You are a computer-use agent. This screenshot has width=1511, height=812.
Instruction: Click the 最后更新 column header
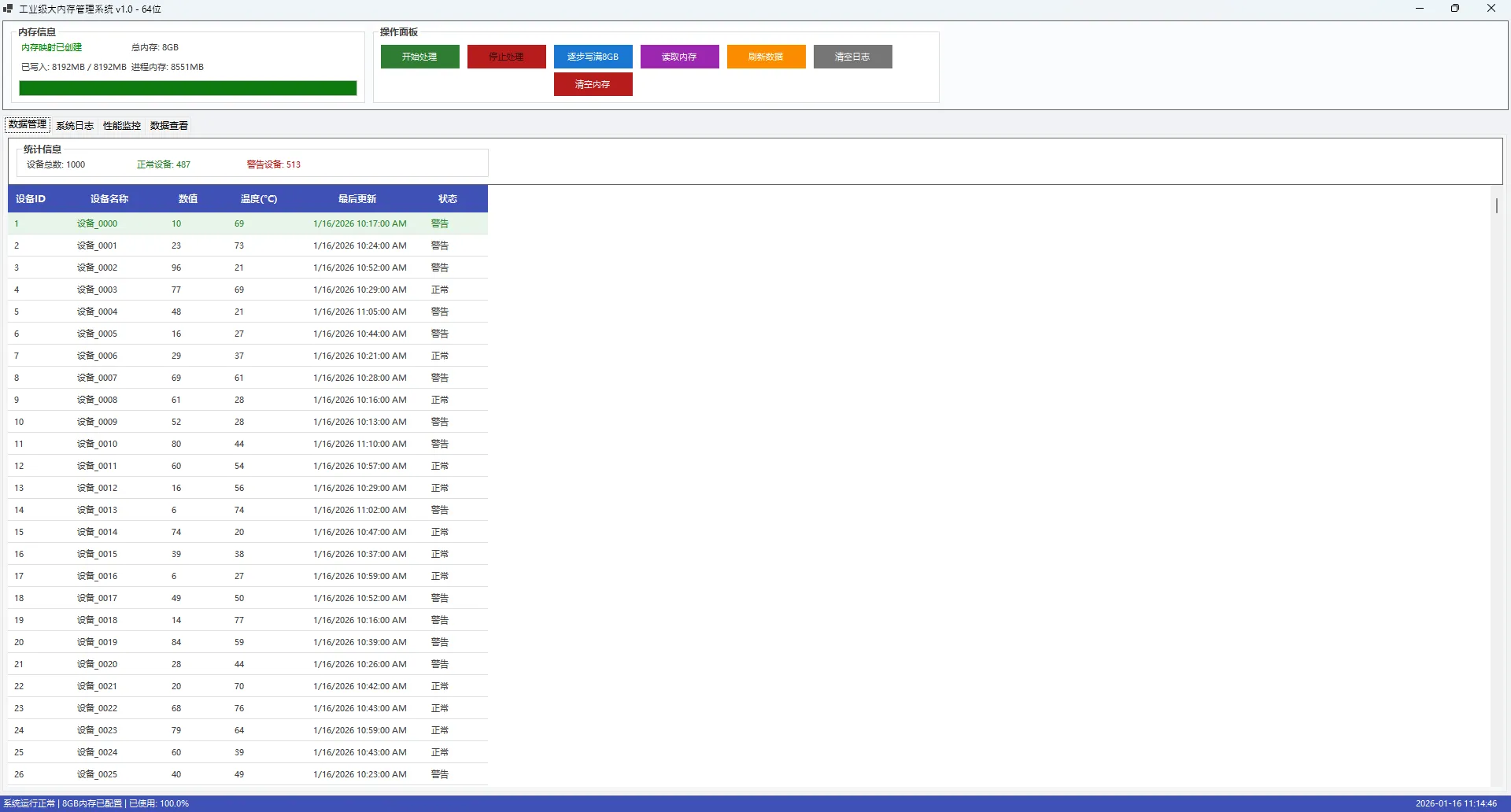point(357,199)
